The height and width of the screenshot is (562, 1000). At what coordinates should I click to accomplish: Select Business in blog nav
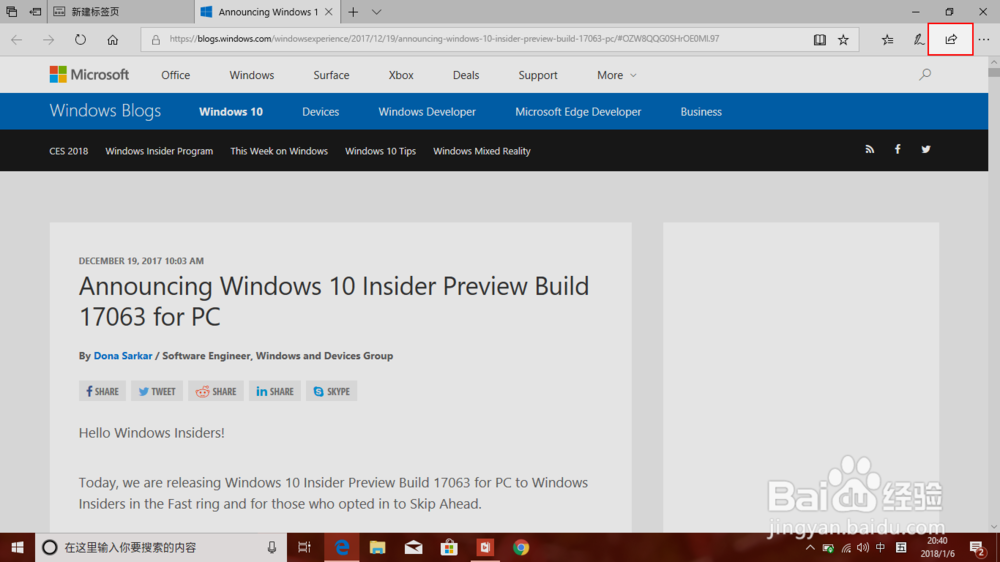click(701, 112)
